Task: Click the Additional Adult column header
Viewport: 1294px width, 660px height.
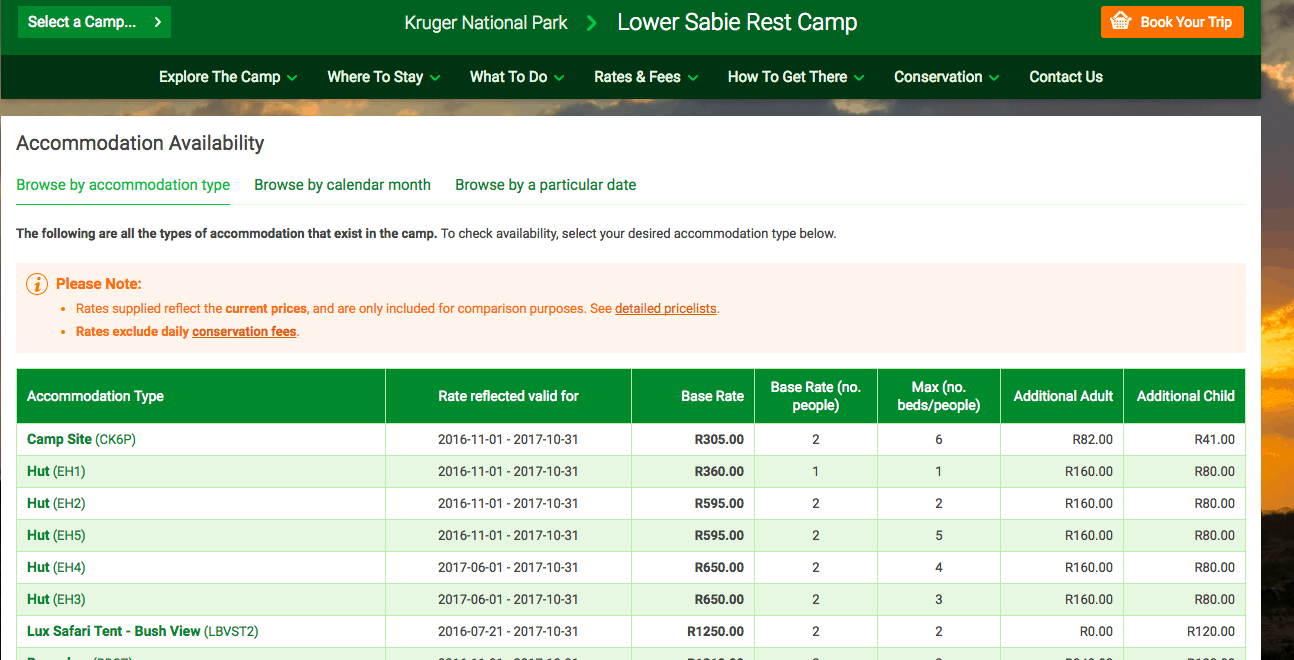Action: [1063, 396]
